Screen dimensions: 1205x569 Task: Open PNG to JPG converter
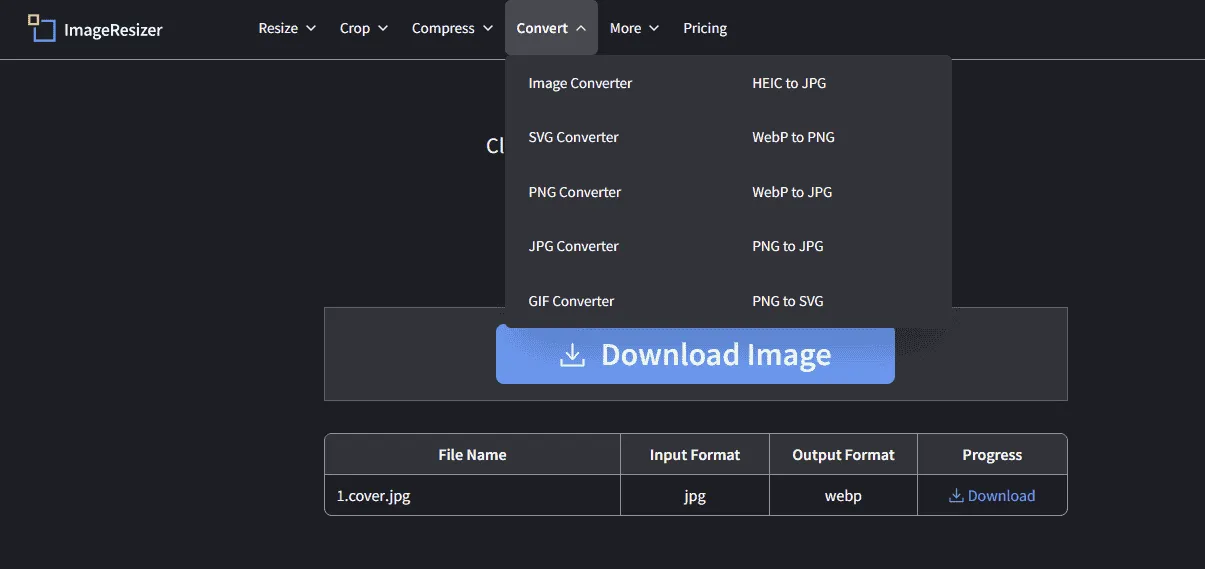point(788,246)
